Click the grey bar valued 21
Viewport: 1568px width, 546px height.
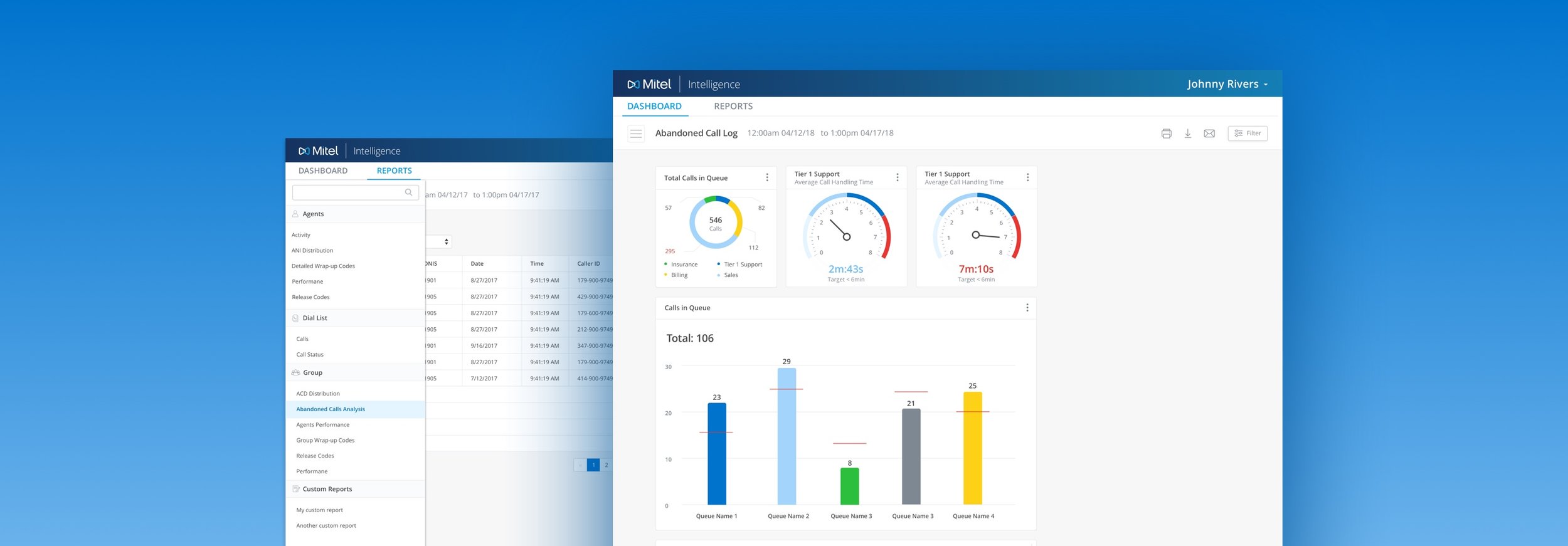coord(911,457)
